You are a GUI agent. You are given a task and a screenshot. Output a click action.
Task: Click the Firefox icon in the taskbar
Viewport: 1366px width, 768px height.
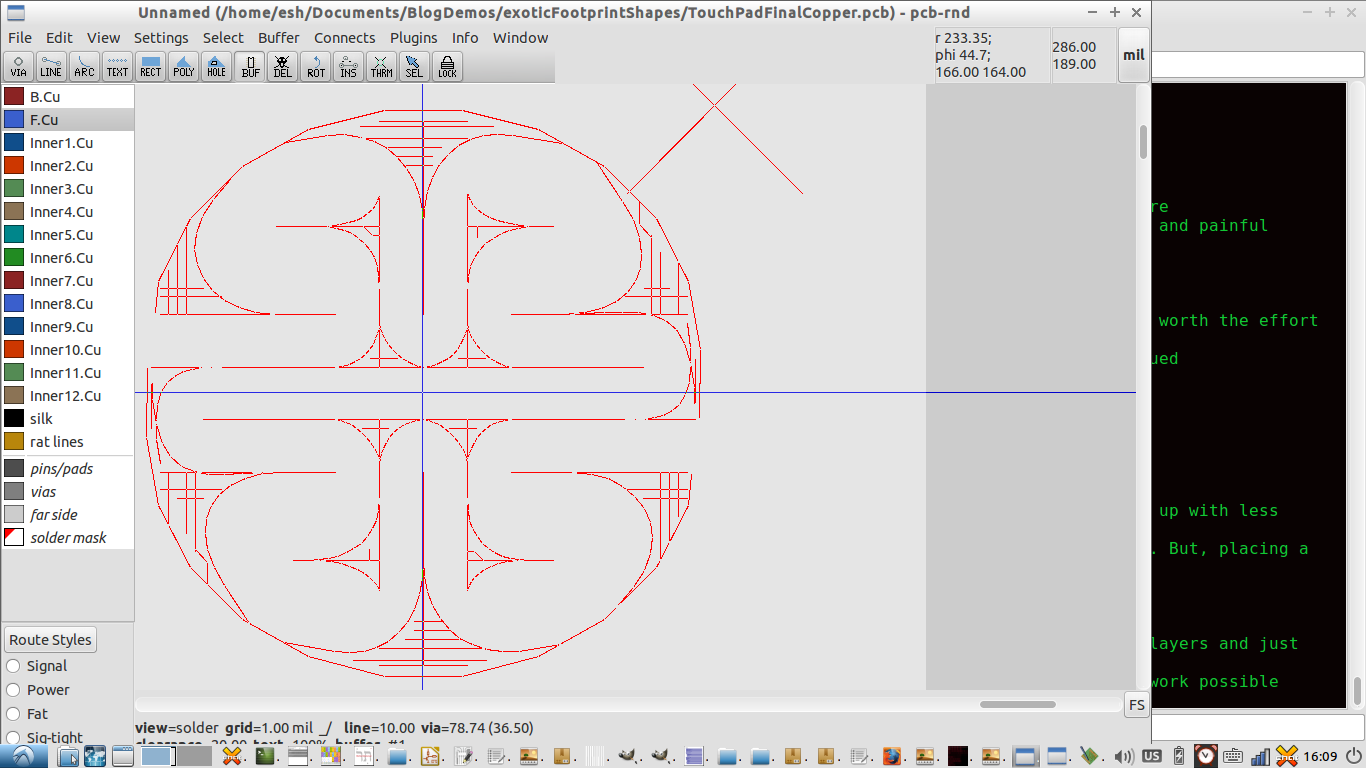point(891,756)
